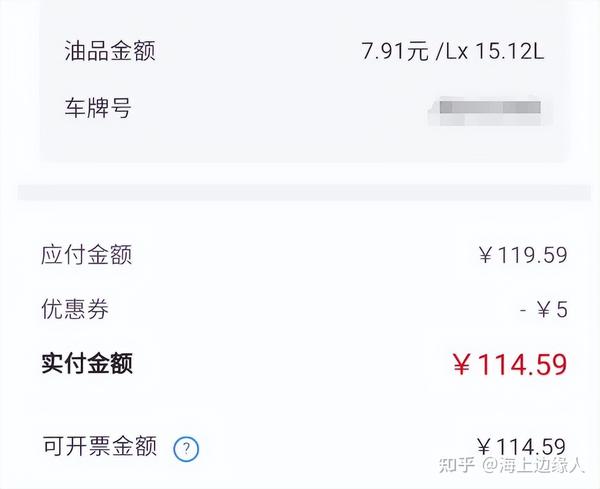Screen dimensions: 600x489
Task: Select the 实付金额 label
Action: pyautogui.click(x=87, y=363)
